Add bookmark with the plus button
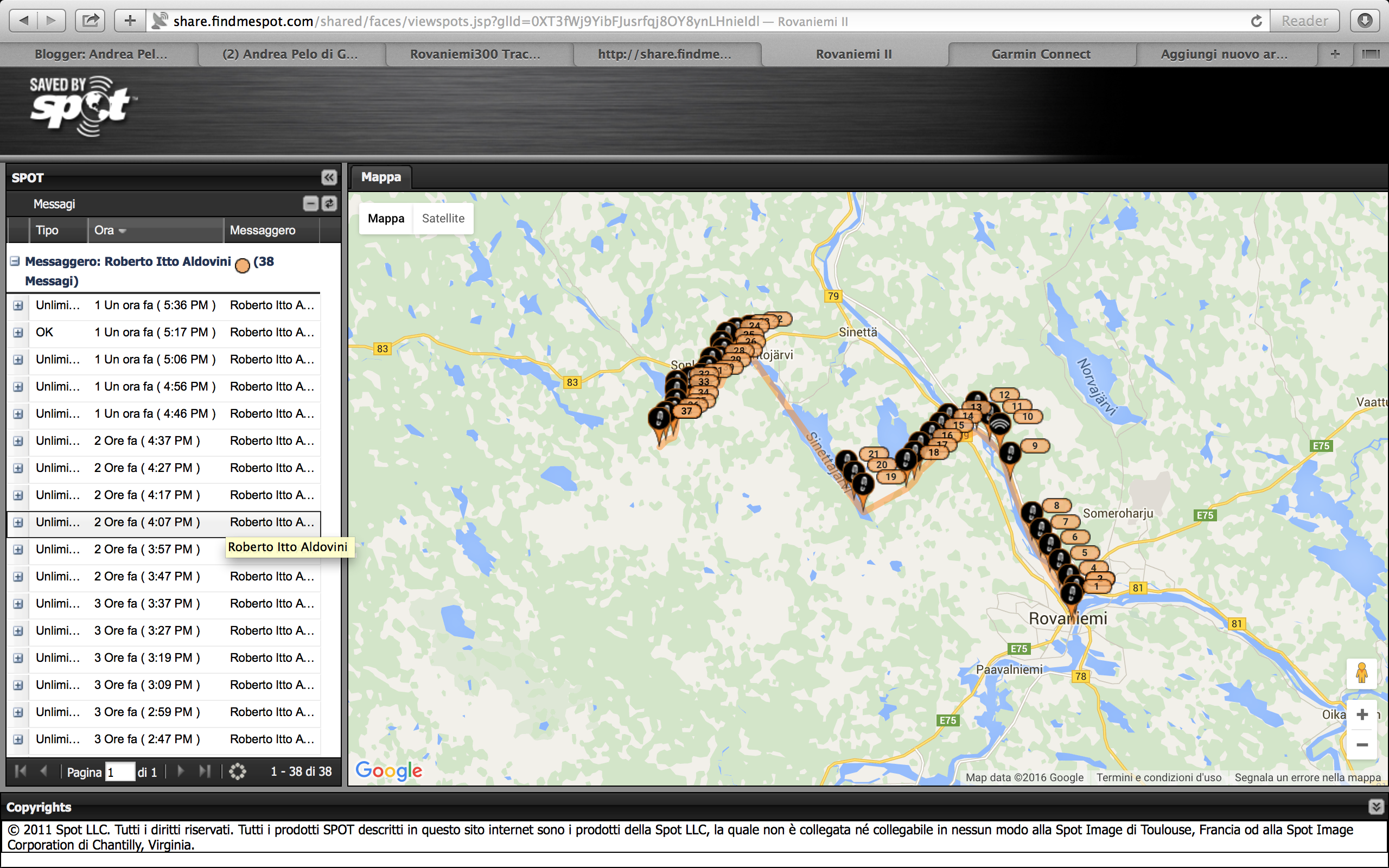Screen dimensions: 1389x868 (130, 21)
